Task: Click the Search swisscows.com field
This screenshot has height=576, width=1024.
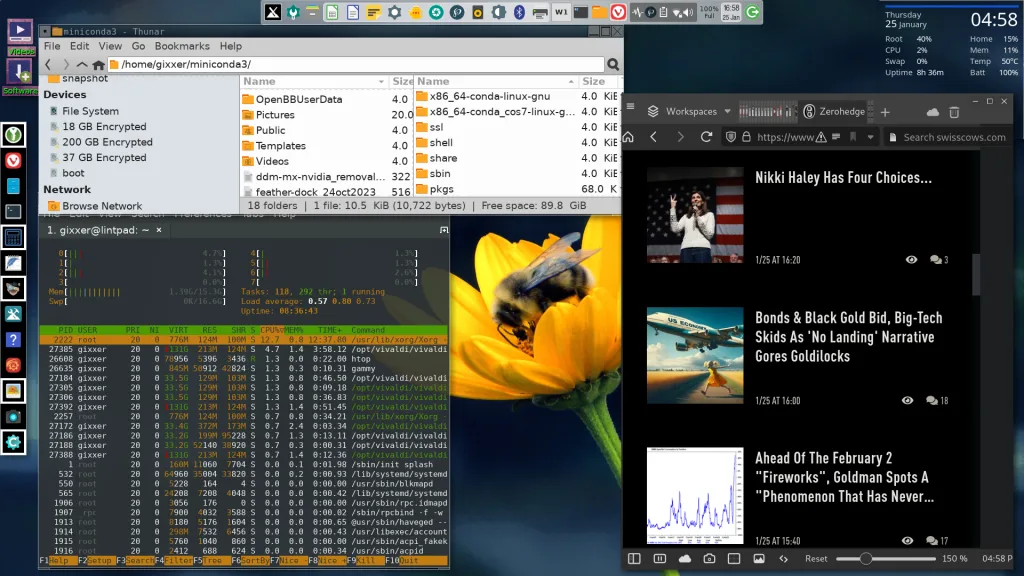Action: [x=956, y=137]
